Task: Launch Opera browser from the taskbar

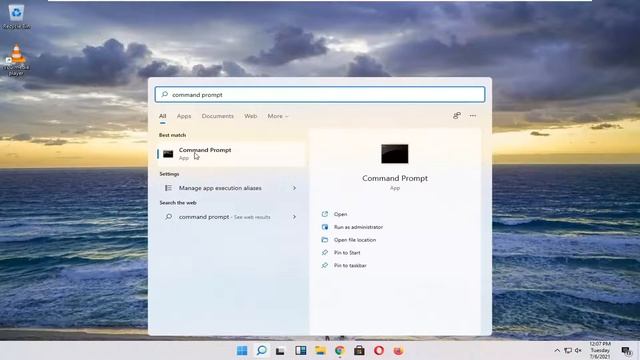Action: point(379,351)
